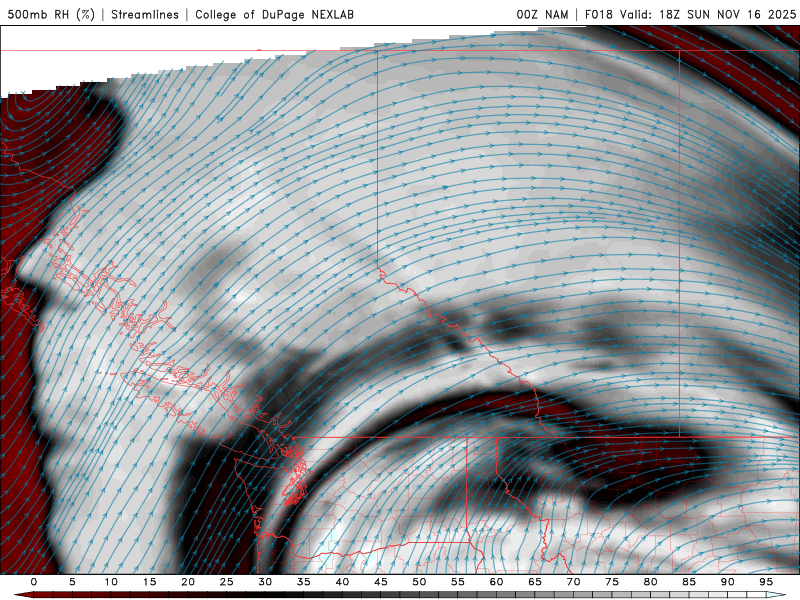Screen dimensions: 800x600
Task: Click the colorbar label '90'
Action: point(727,582)
